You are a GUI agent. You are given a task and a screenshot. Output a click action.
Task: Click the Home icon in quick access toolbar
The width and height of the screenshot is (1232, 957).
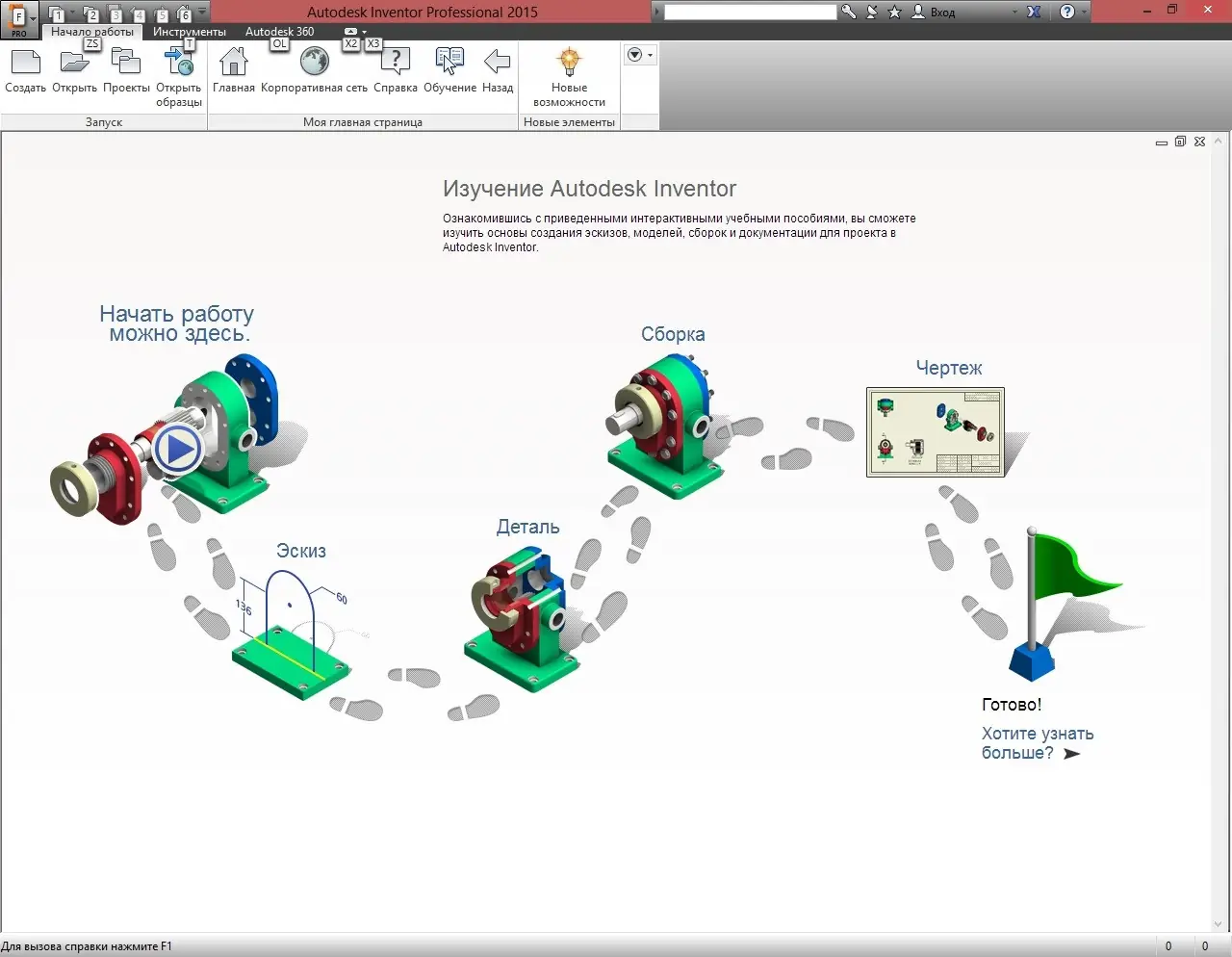183,13
